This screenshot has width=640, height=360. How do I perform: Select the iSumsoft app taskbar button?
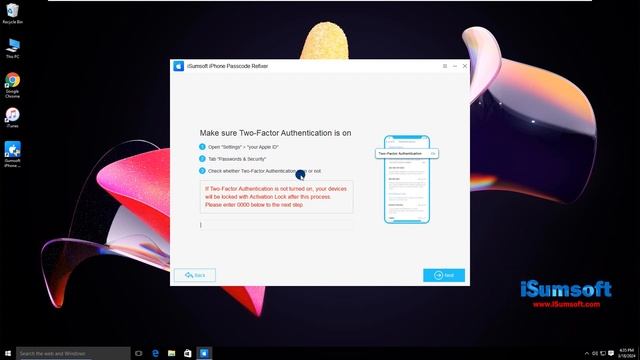[204, 353]
